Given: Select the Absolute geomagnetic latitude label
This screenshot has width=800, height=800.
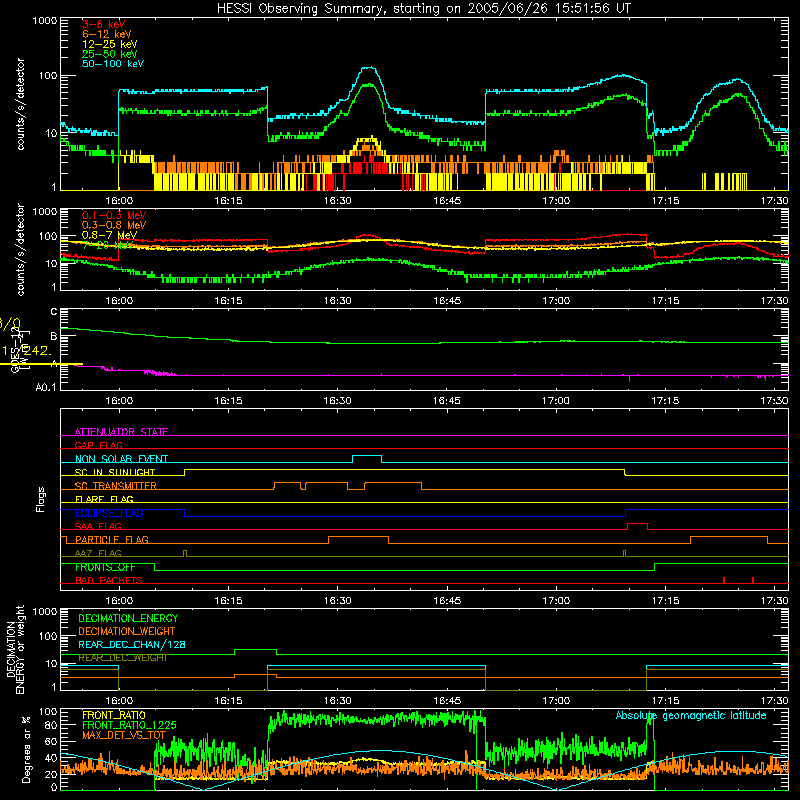Looking at the screenshot, I should tap(691, 716).
